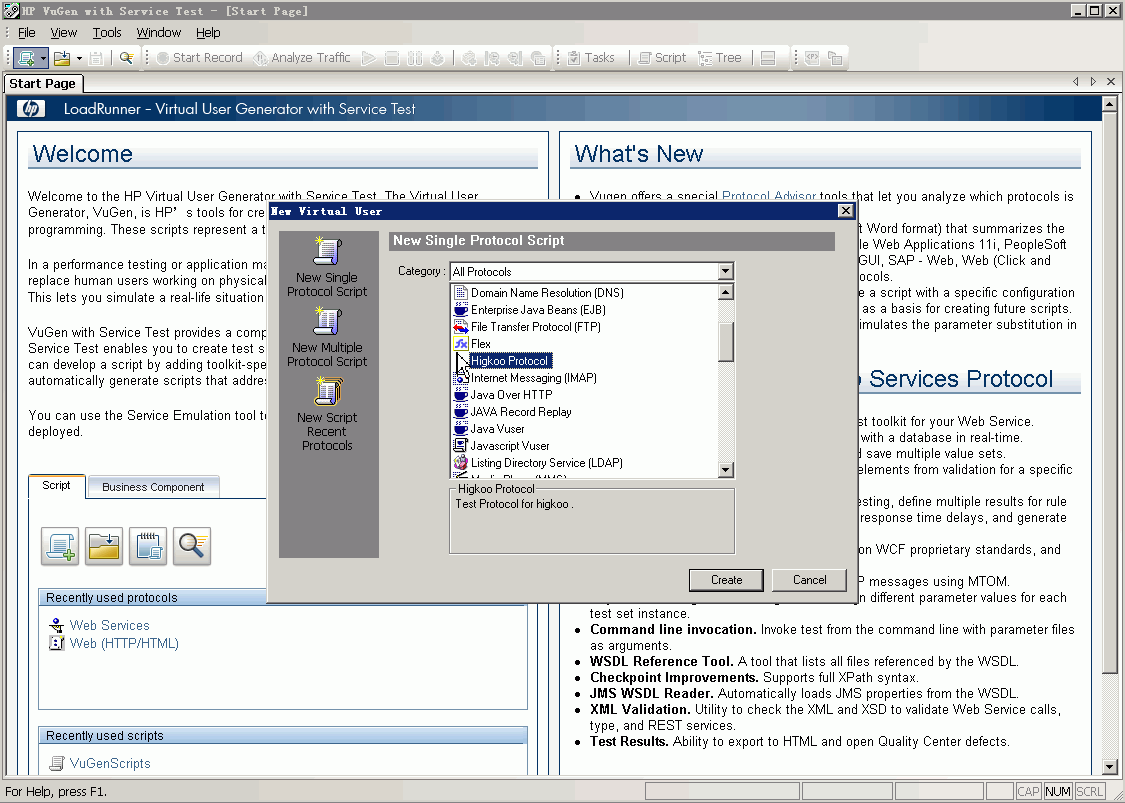Click Analyze Traffic in the toolbar
This screenshot has width=1125, height=803.
(301, 58)
